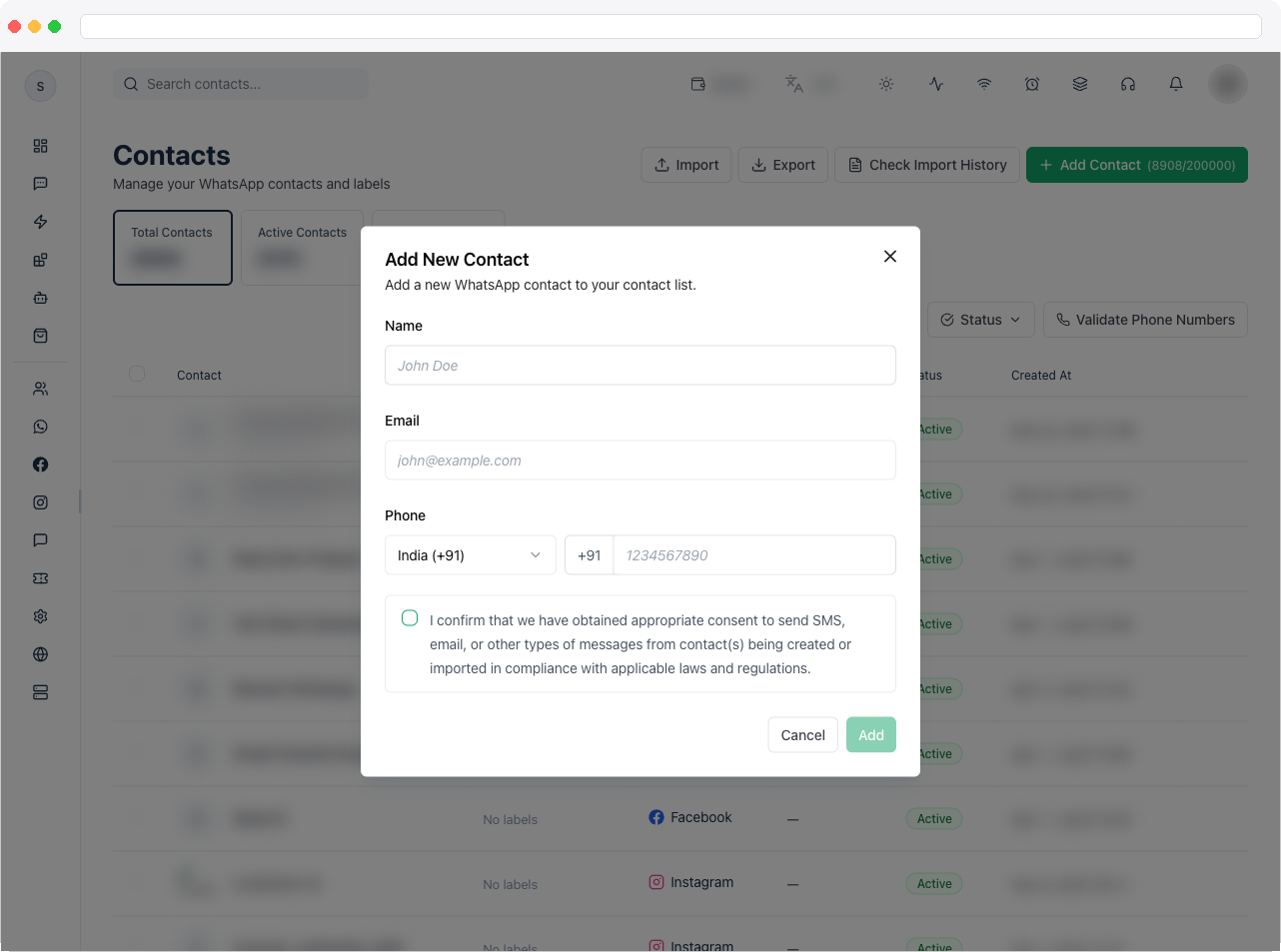
Task: Focus the Name input field
Action: coord(640,366)
